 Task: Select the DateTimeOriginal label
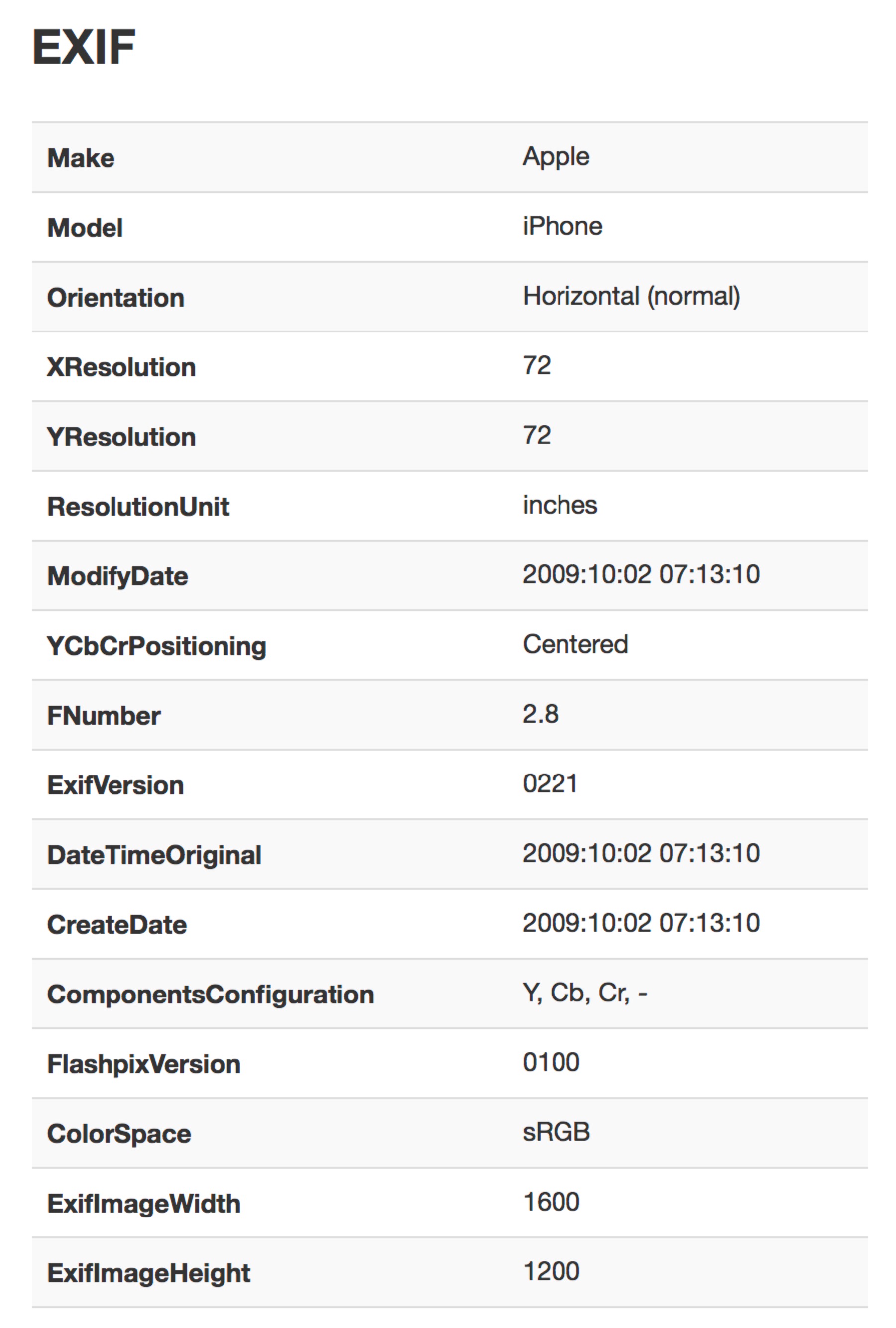(x=154, y=856)
